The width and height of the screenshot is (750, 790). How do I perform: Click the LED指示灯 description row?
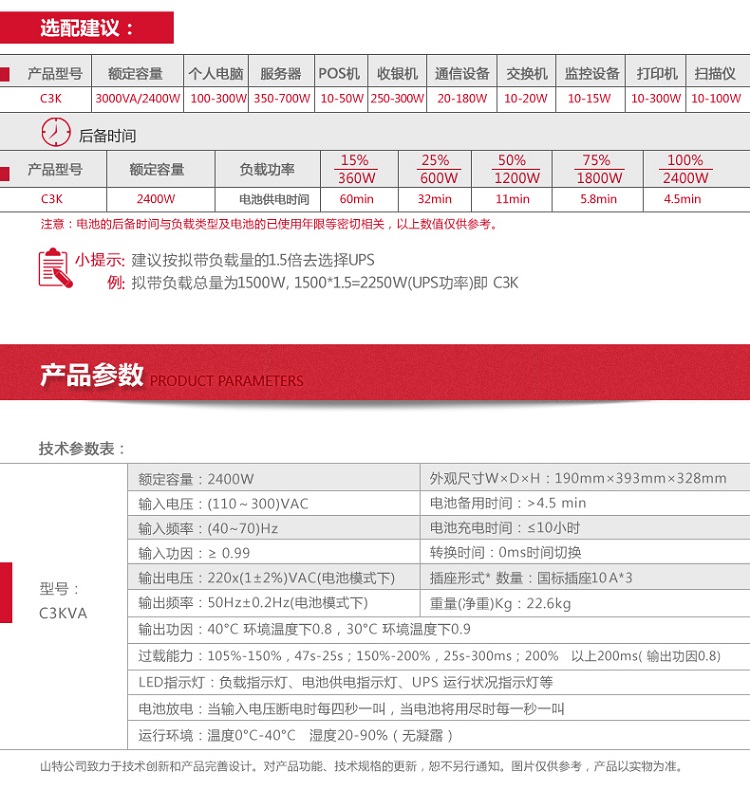439,683
